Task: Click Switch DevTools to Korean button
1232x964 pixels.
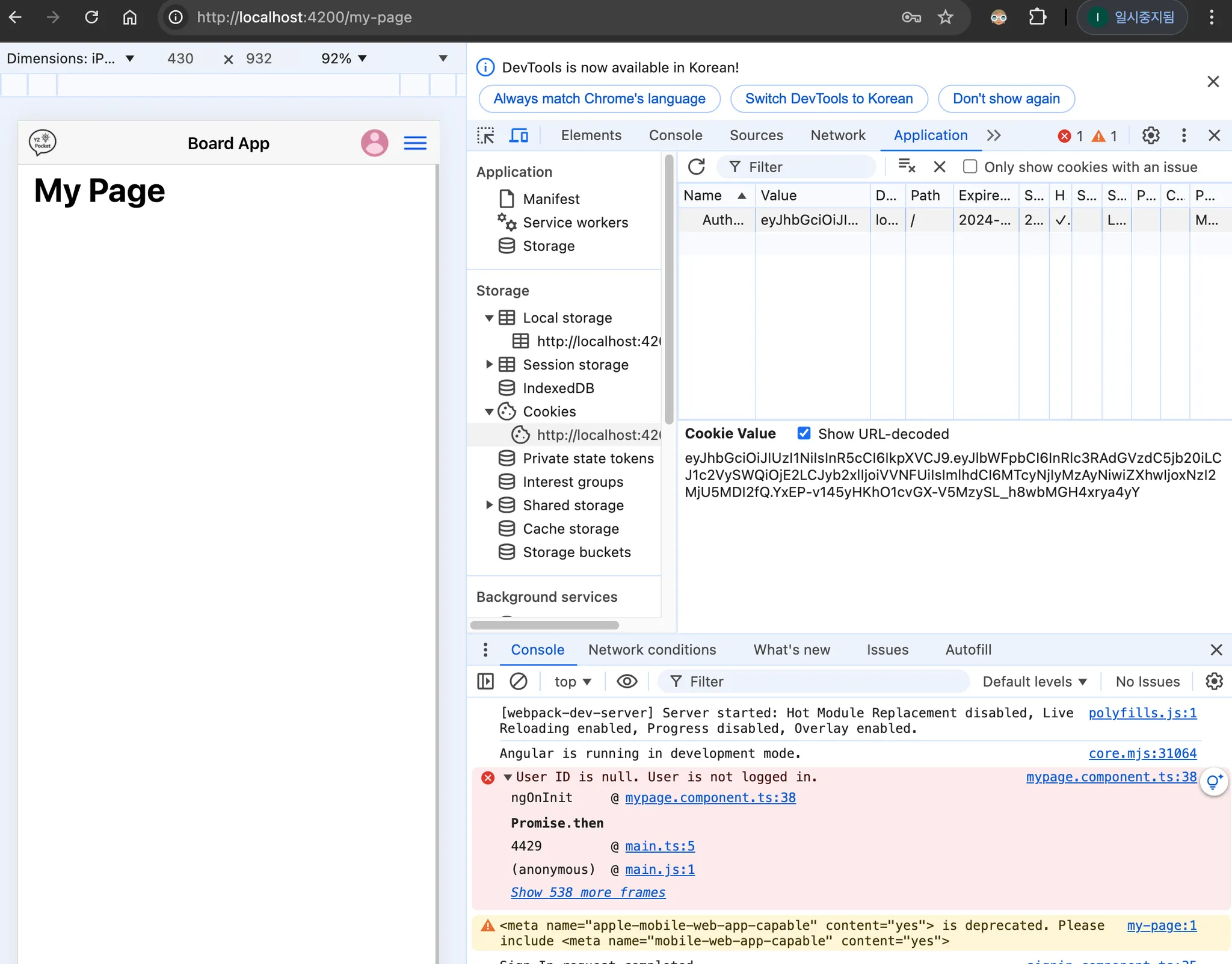Action: [x=828, y=99]
